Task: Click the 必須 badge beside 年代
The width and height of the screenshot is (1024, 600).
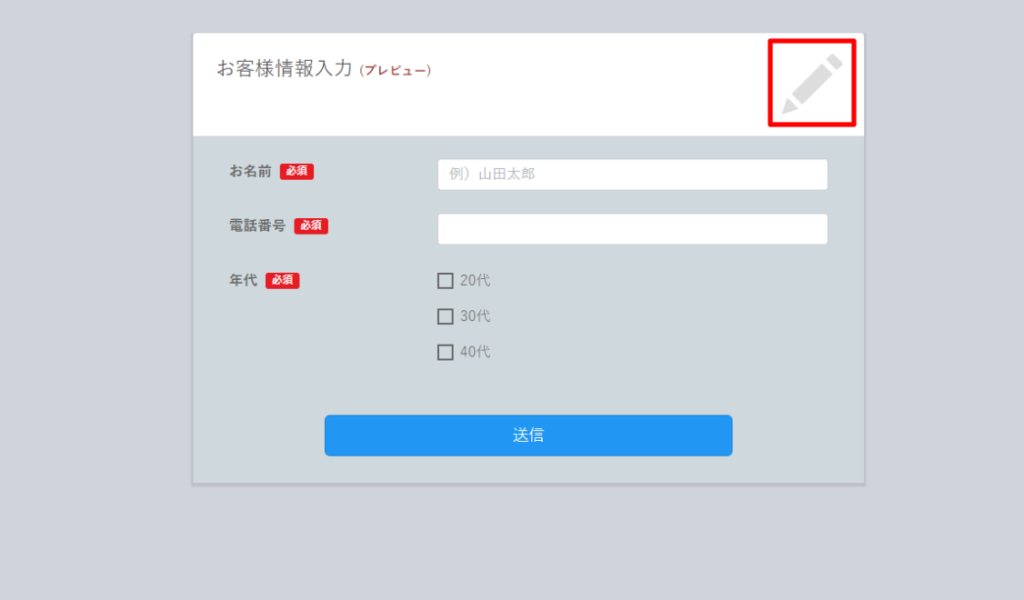Action: tap(283, 280)
